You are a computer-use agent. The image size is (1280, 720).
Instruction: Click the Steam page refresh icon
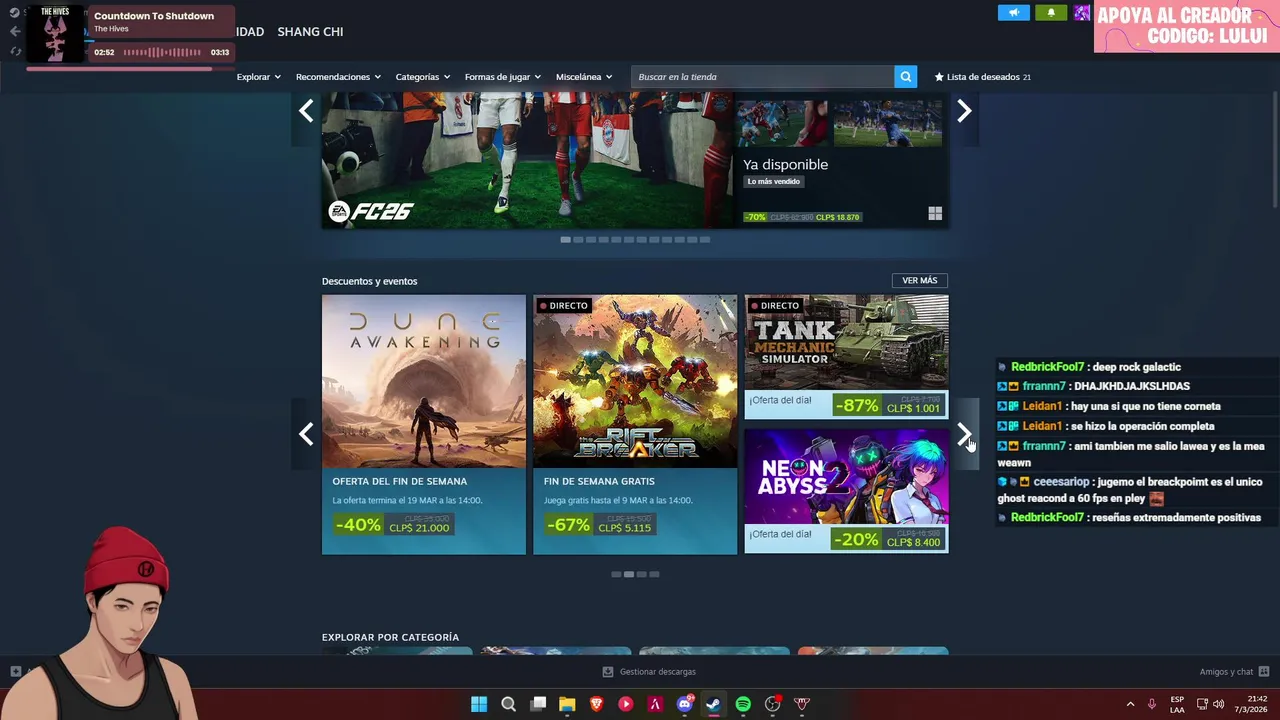(14, 51)
